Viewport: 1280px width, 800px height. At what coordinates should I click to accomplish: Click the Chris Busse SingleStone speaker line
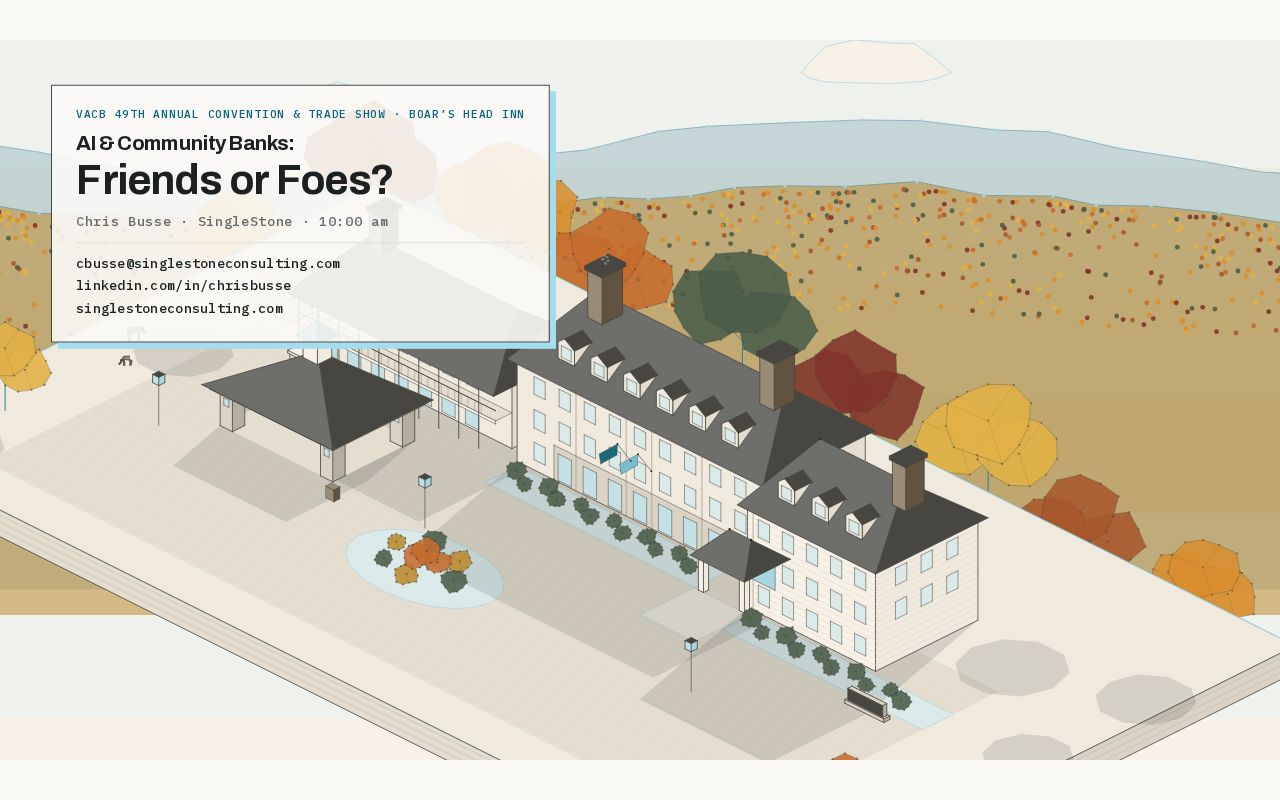(232, 222)
